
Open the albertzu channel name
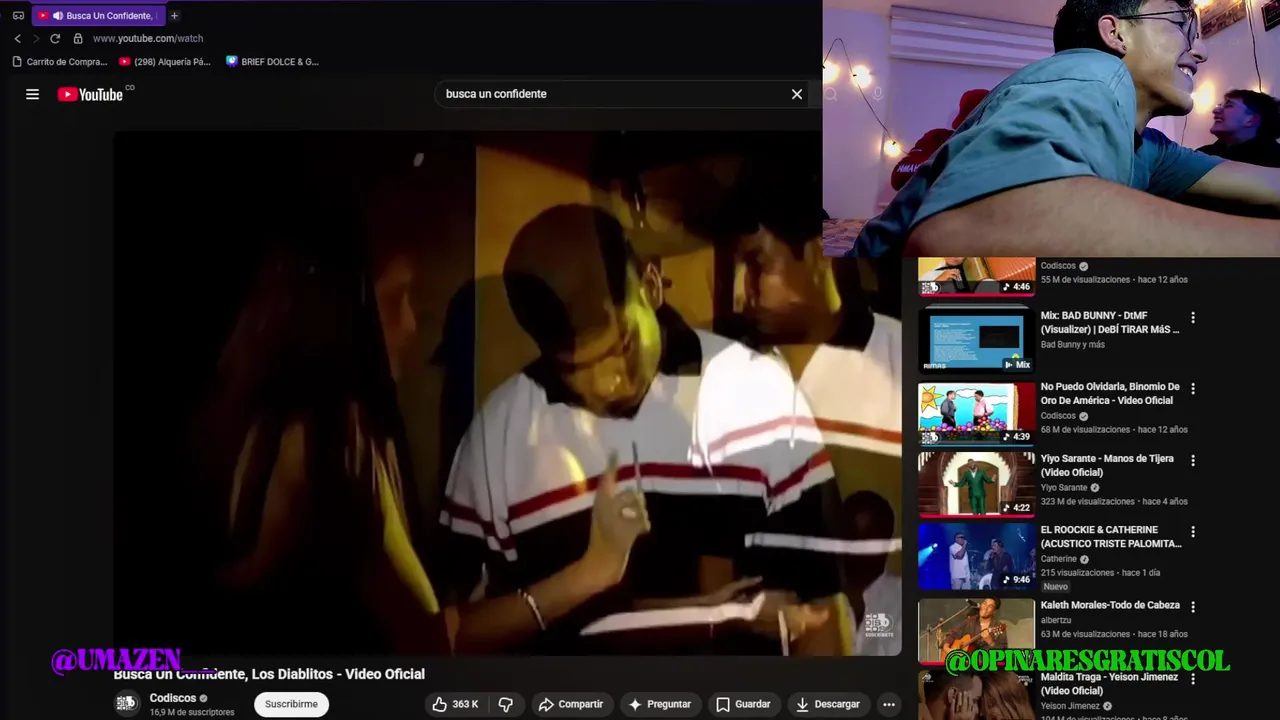[x=1055, y=620]
